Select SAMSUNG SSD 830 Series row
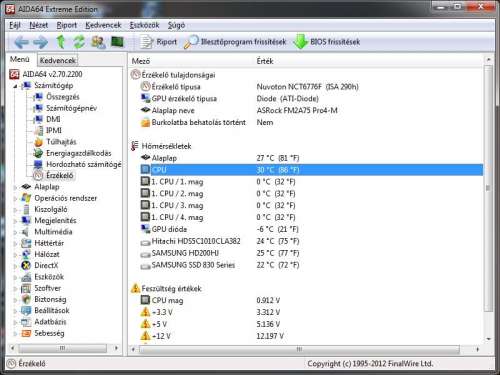Viewport: 500px width, 375px height. tap(306, 265)
